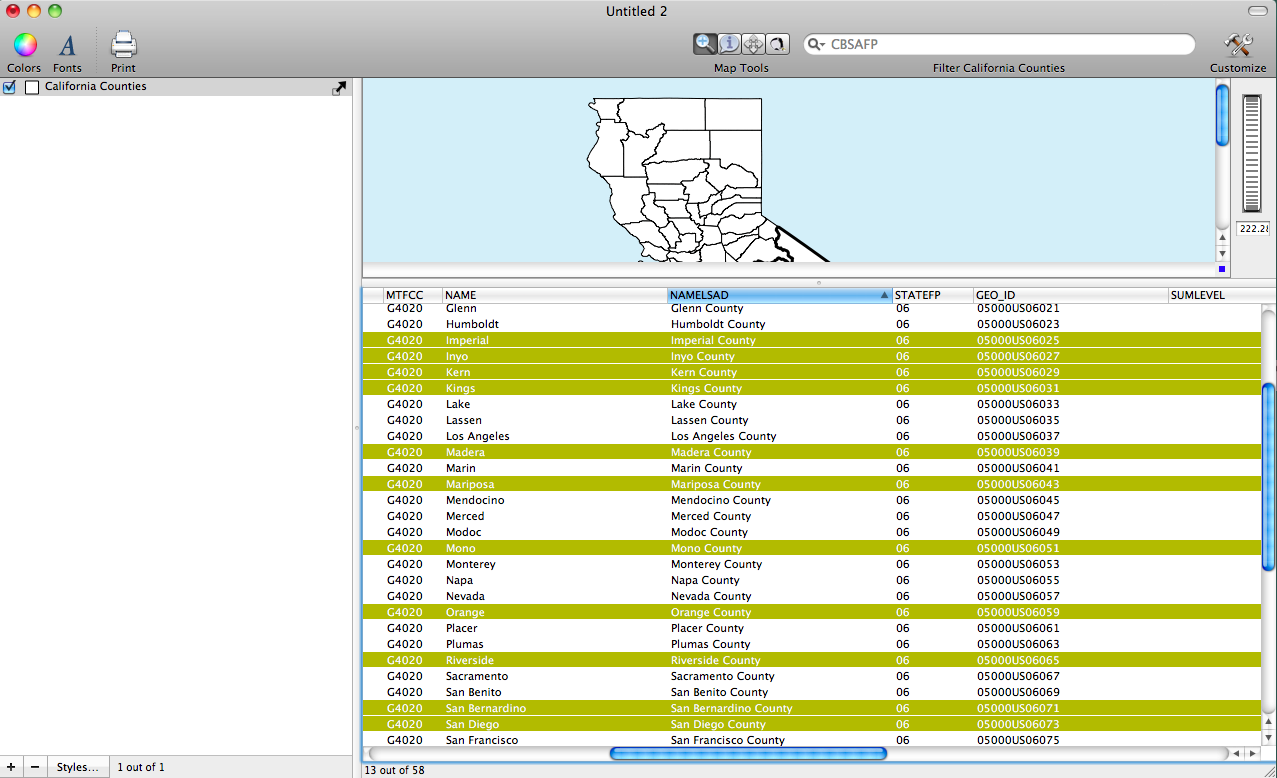The height and width of the screenshot is (778, 1277).
Task: Select the Los Angeles table row
Action: 478,436
